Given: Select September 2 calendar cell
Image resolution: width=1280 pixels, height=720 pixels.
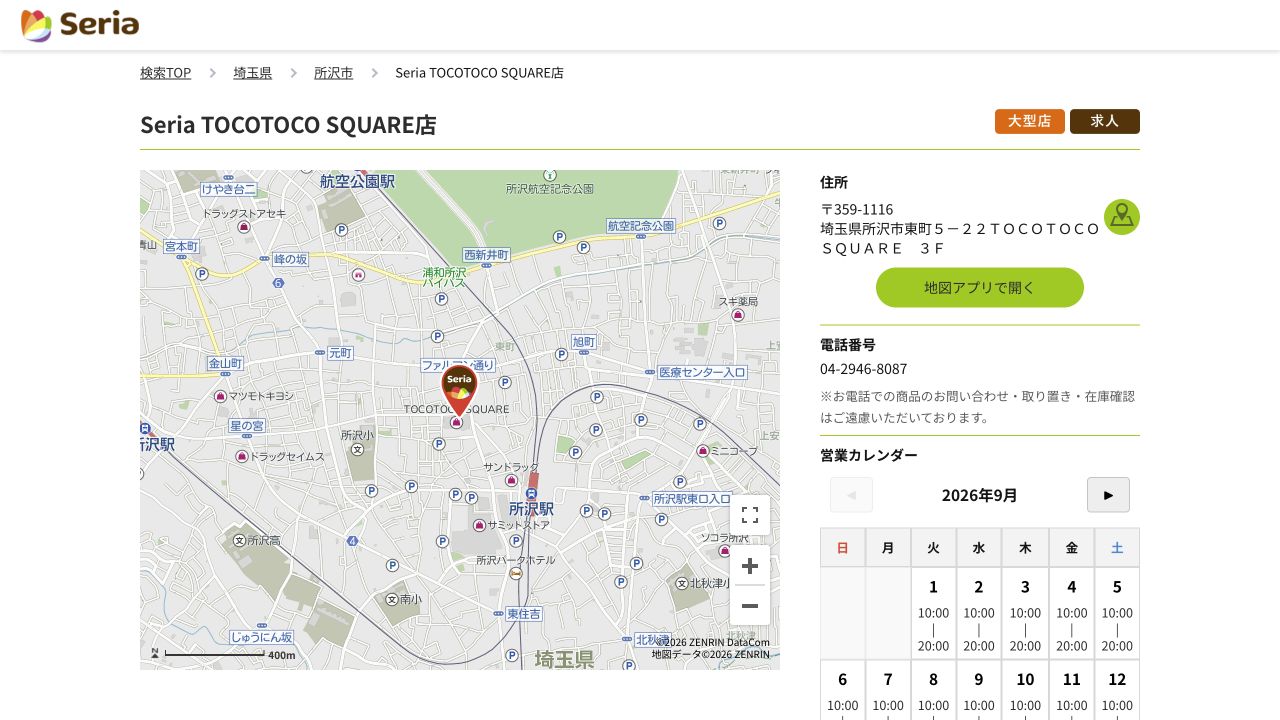Looking at the screenshot, I should point(979,613).
